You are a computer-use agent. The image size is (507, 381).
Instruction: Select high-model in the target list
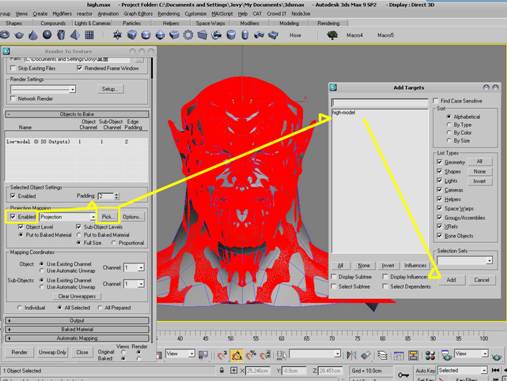tap(344, 112)
